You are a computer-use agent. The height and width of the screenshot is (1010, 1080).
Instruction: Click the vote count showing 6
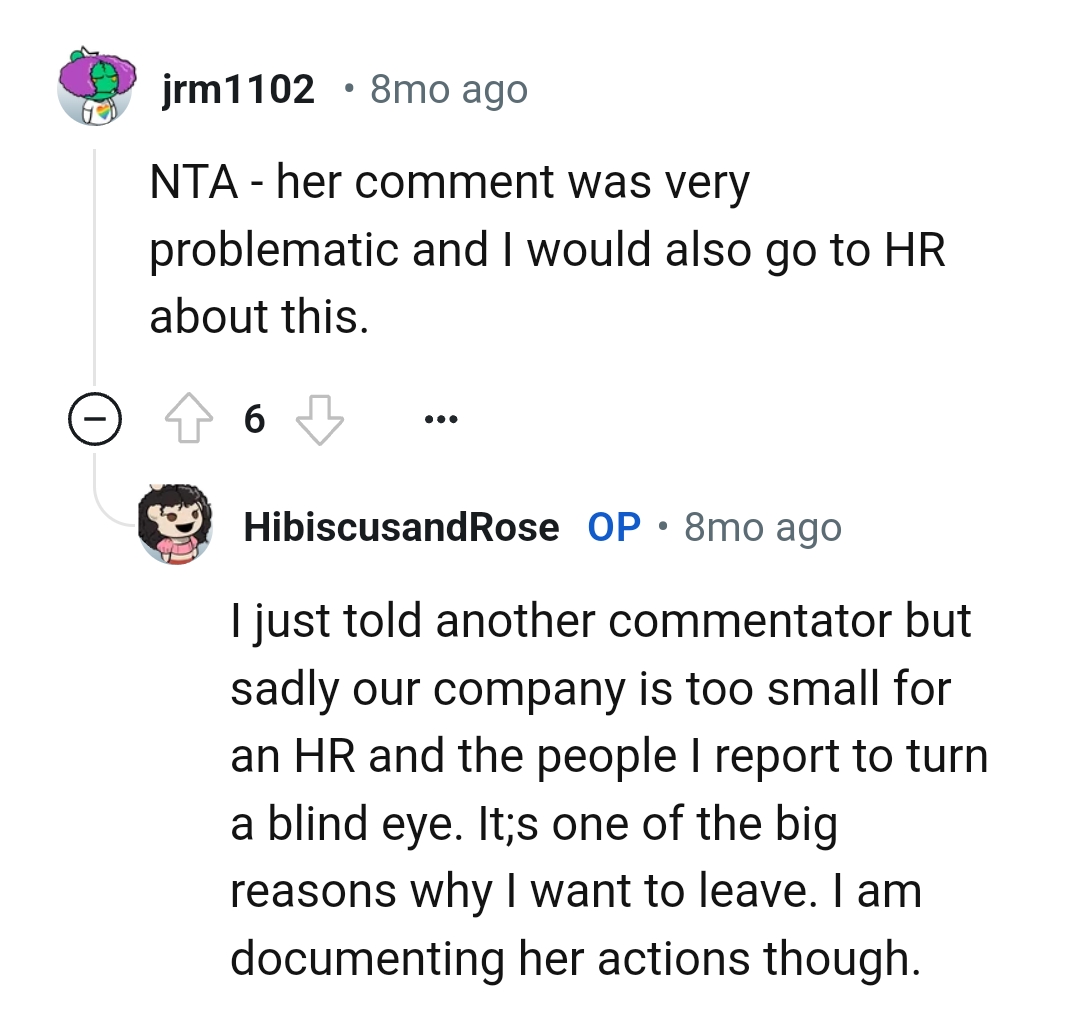click(x=254, y=421)
